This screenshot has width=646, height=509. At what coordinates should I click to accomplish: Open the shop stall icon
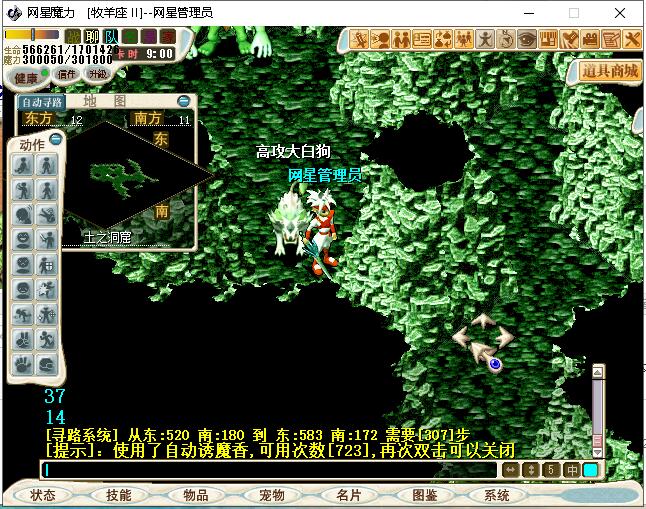pos(548,40)
